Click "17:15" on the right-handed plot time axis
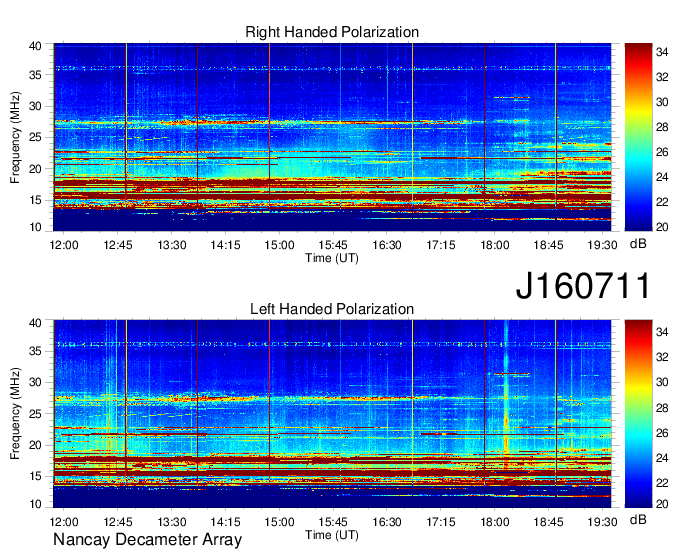 point(441,245)
